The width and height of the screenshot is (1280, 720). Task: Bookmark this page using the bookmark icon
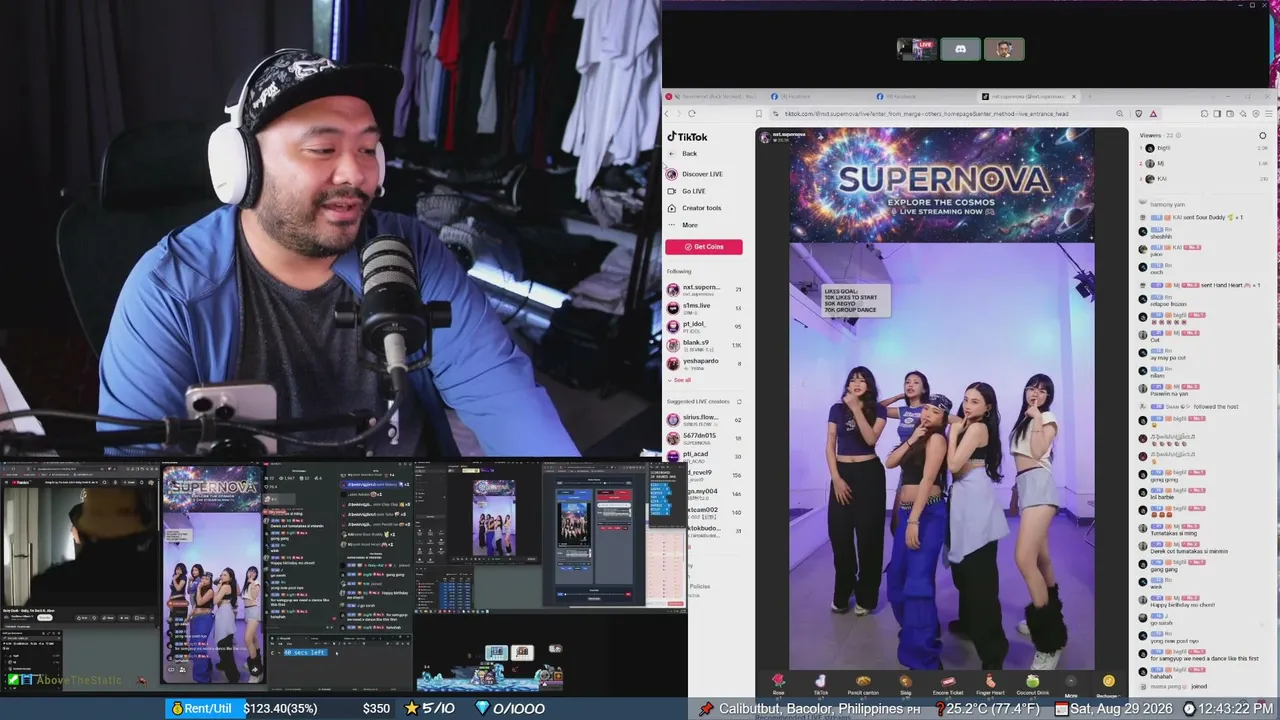(x=758, y=114)
